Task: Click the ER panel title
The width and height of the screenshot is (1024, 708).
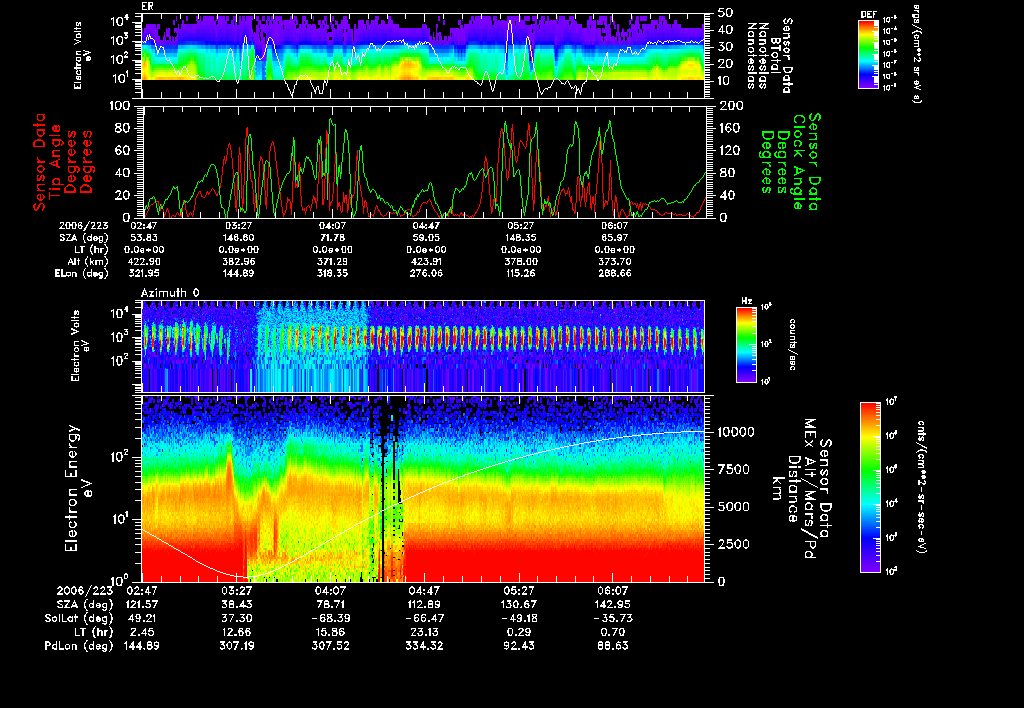Action: tap(147, 6)
